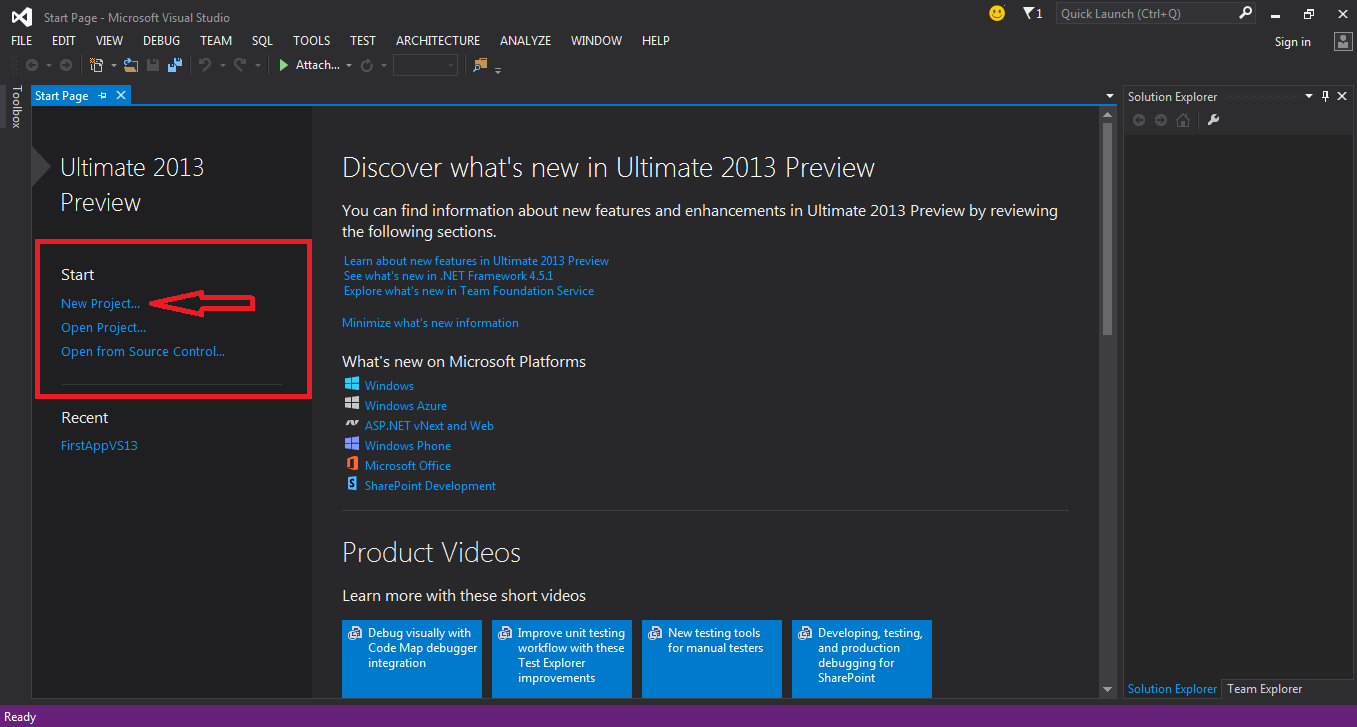The image size is (1357, 727).
Task: Click Solution Explorer Forward arrow icon
Action: 1161,120
